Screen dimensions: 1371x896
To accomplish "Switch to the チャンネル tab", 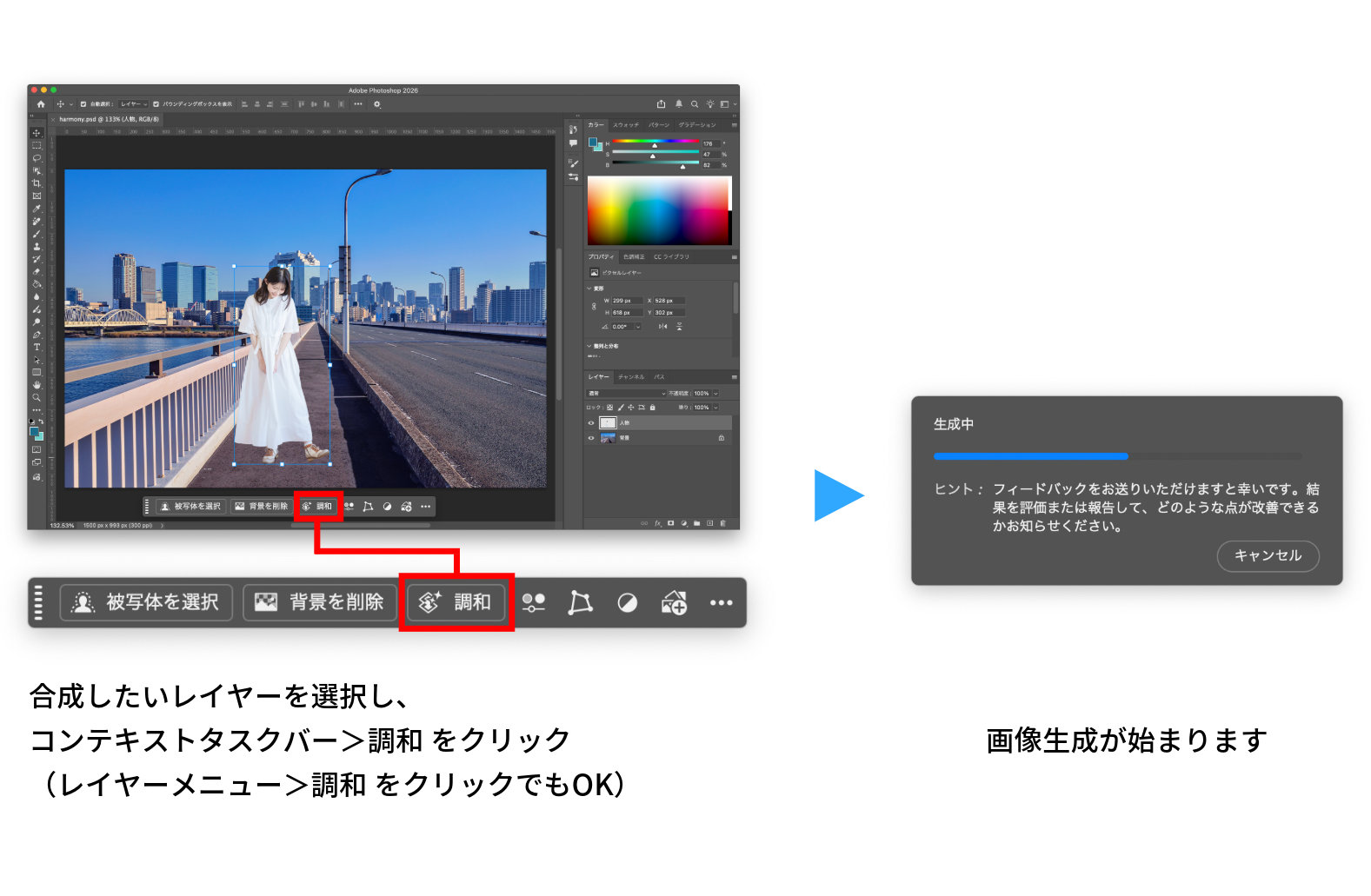I will click(631, 377).
